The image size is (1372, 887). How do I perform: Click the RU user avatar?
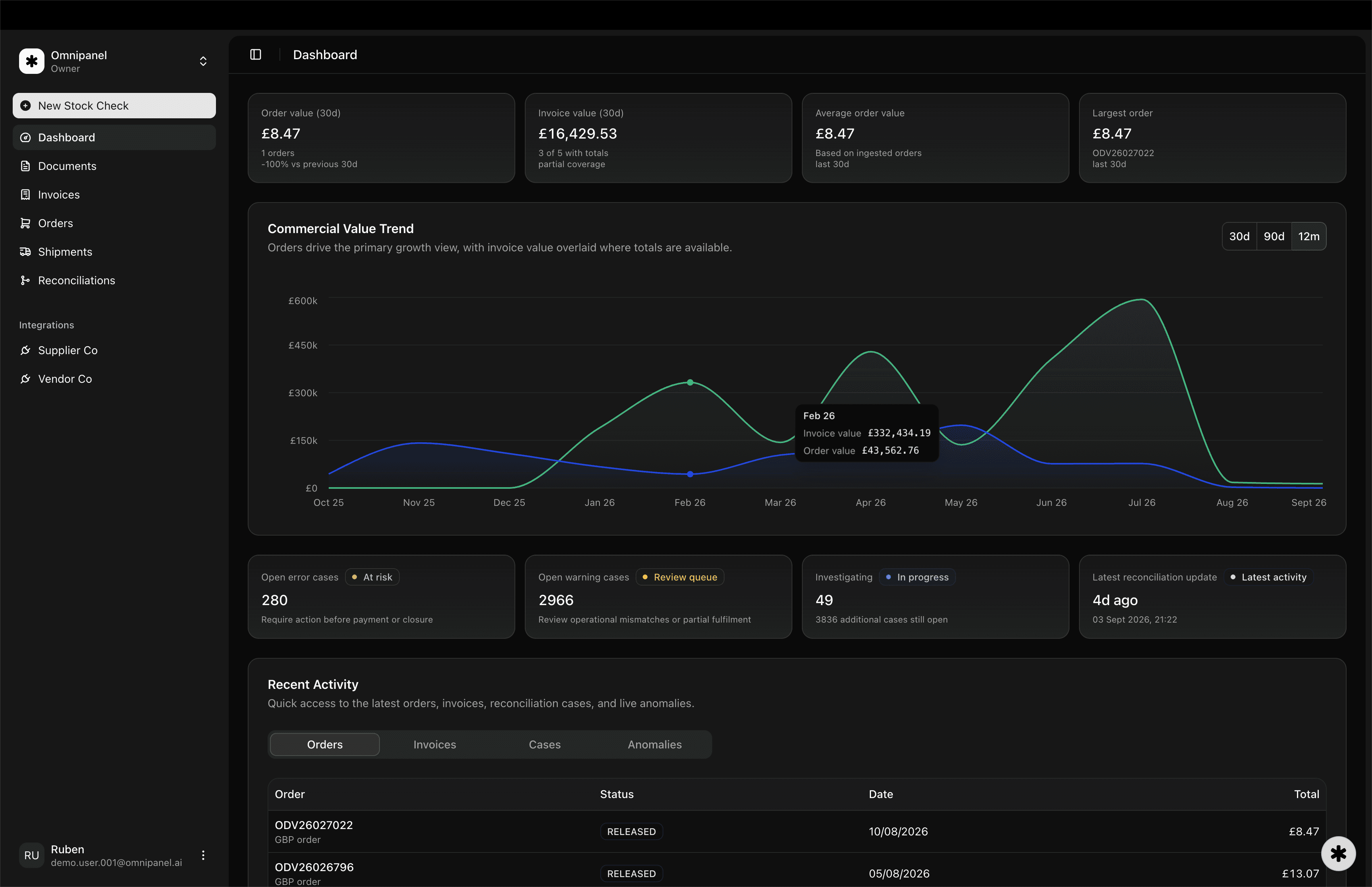click(x=32, y=855)
